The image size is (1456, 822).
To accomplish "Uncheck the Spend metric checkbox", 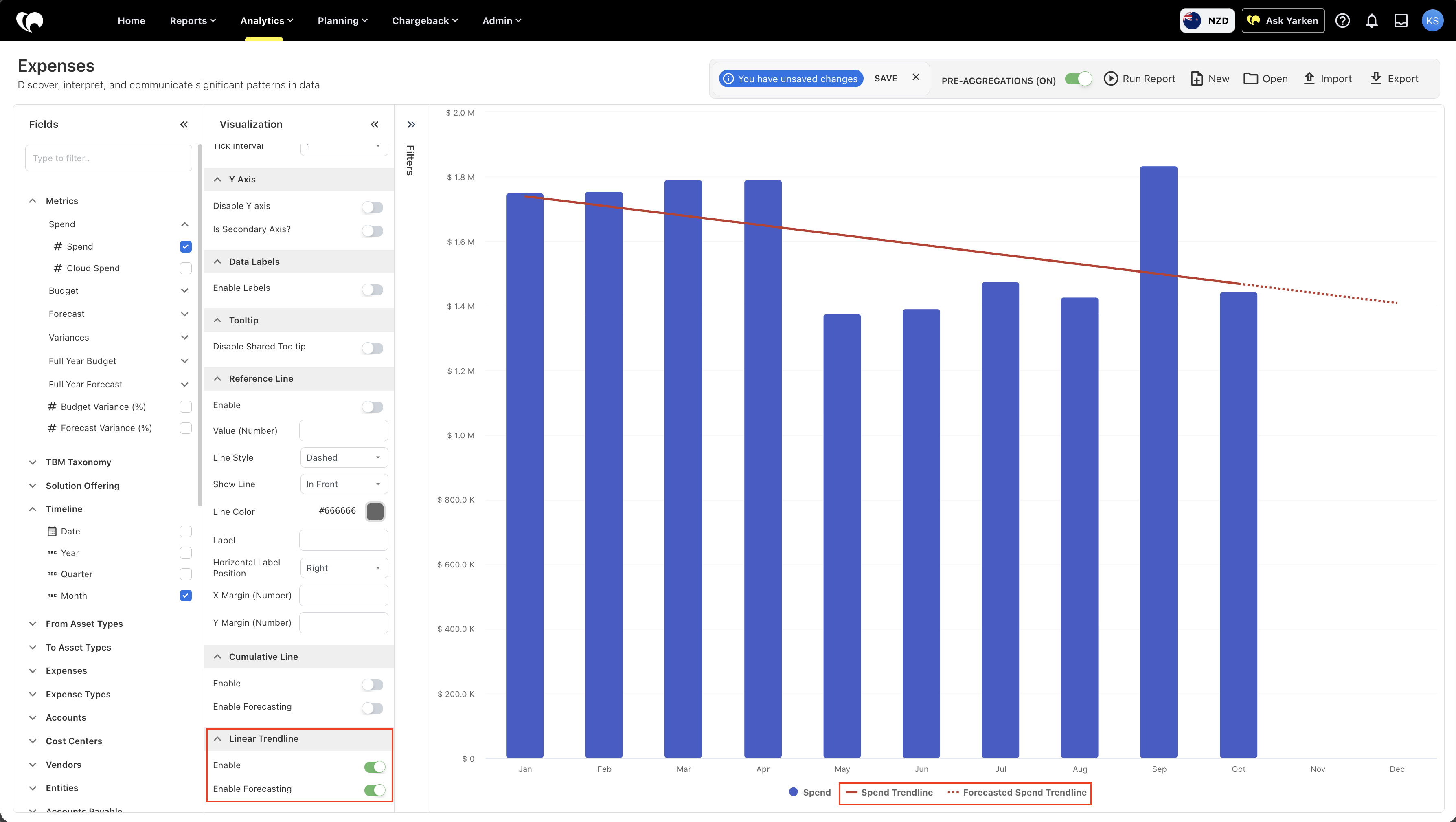I will point(185,246).
